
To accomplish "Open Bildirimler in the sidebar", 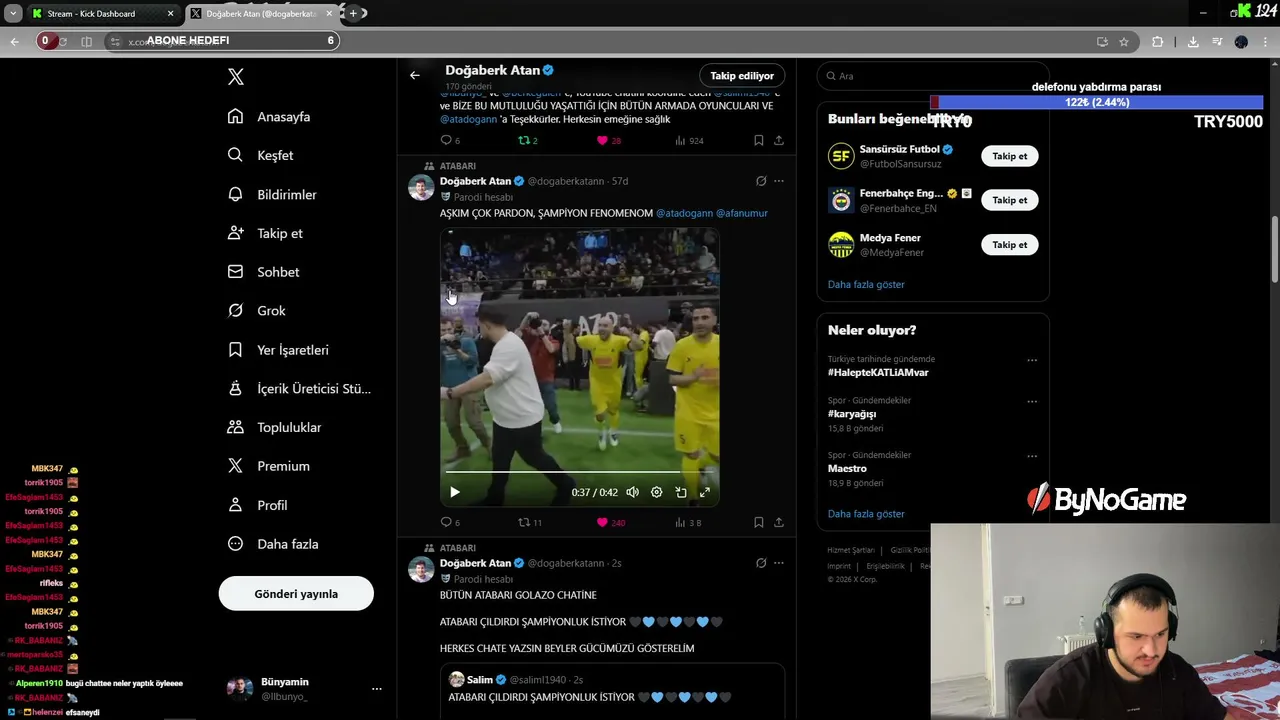I will click(x=272, y=195).
